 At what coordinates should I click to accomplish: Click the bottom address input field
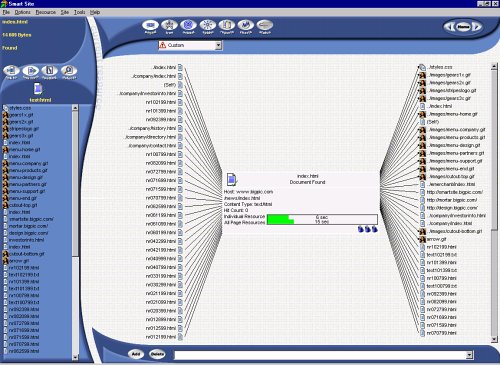click(x=320, y=355)
